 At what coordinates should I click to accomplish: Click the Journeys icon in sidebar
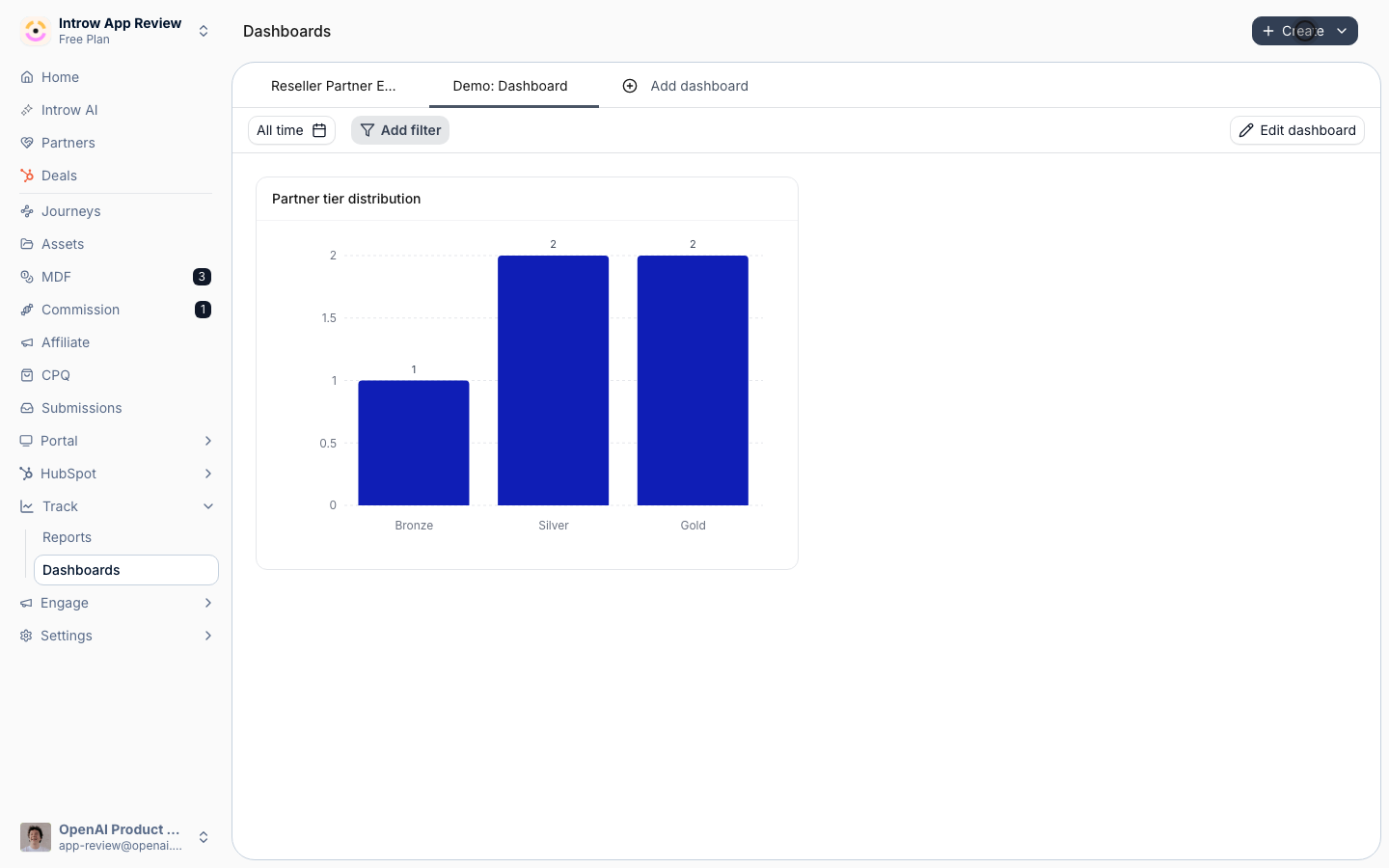tap(27, 211)
